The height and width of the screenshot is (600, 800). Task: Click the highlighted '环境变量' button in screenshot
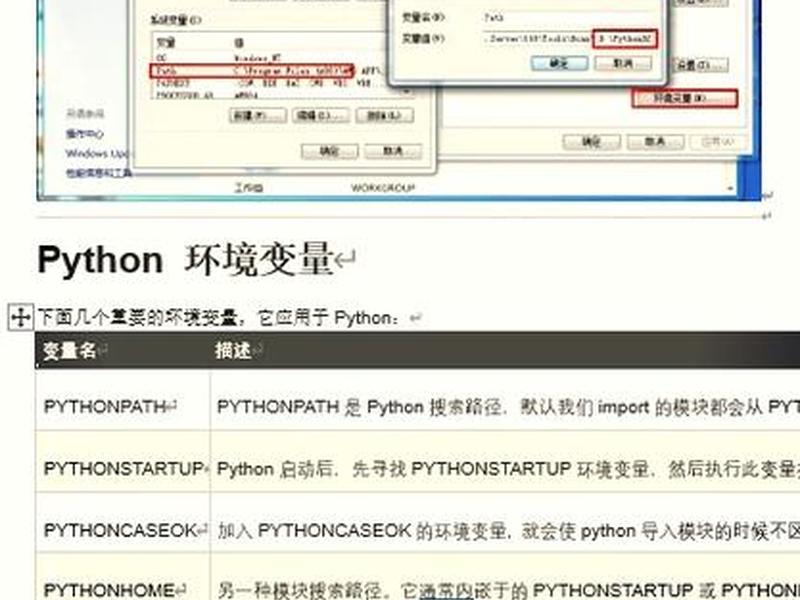pyautogui.click(x=685, y=98)
